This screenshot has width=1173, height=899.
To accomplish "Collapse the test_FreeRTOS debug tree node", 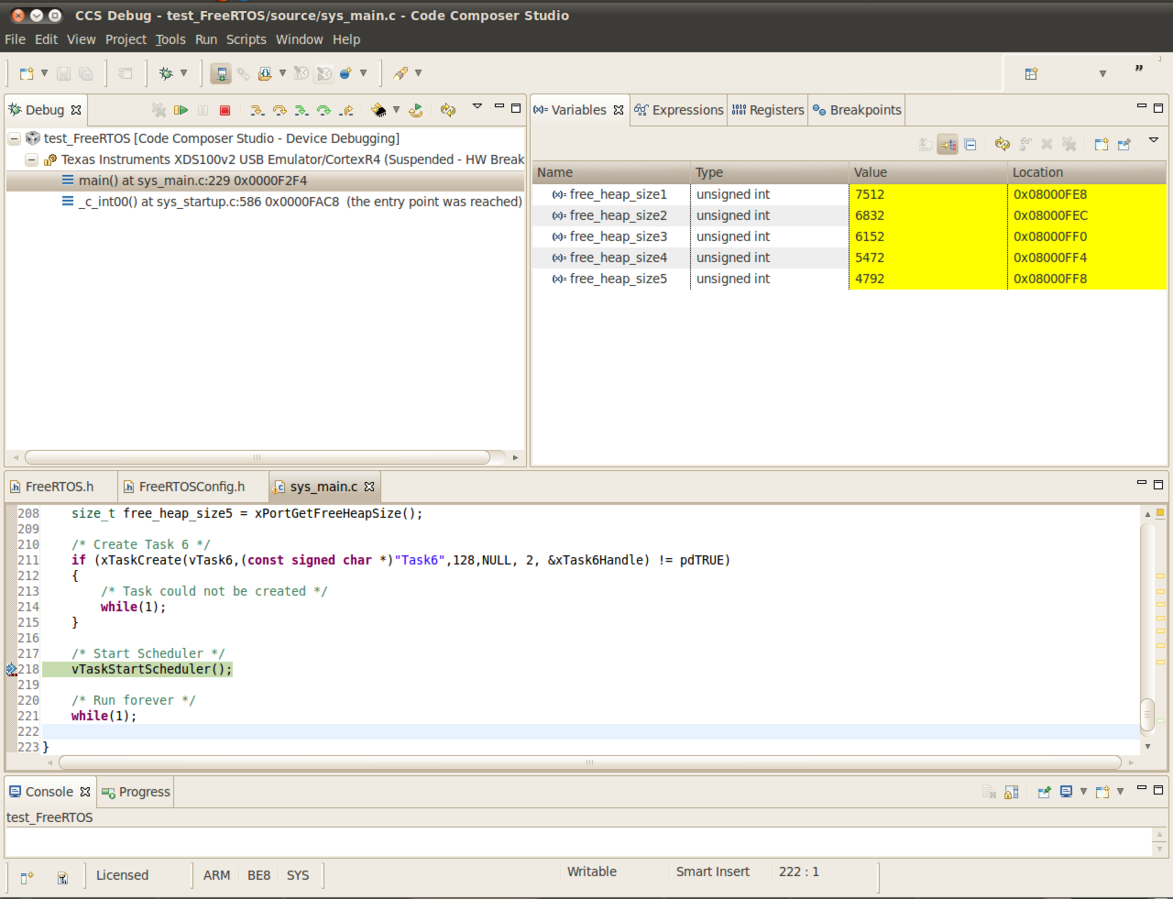I will click(14, 139).
